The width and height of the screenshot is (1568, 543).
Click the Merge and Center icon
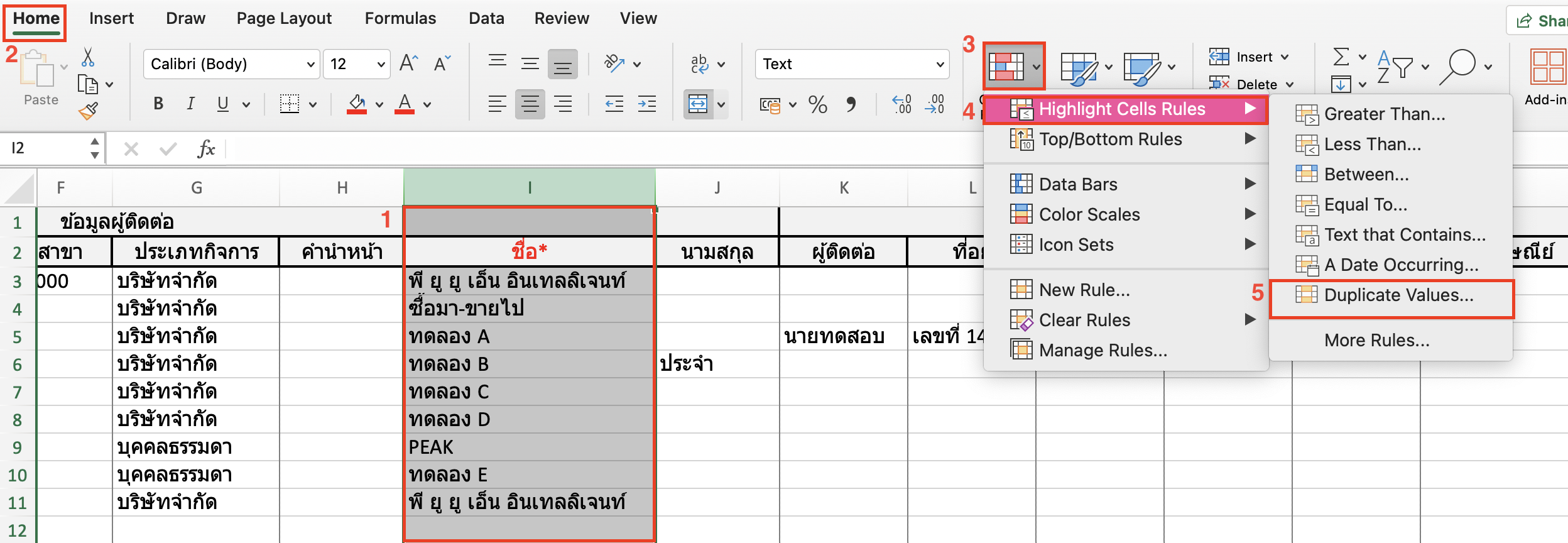coord(698,104)
